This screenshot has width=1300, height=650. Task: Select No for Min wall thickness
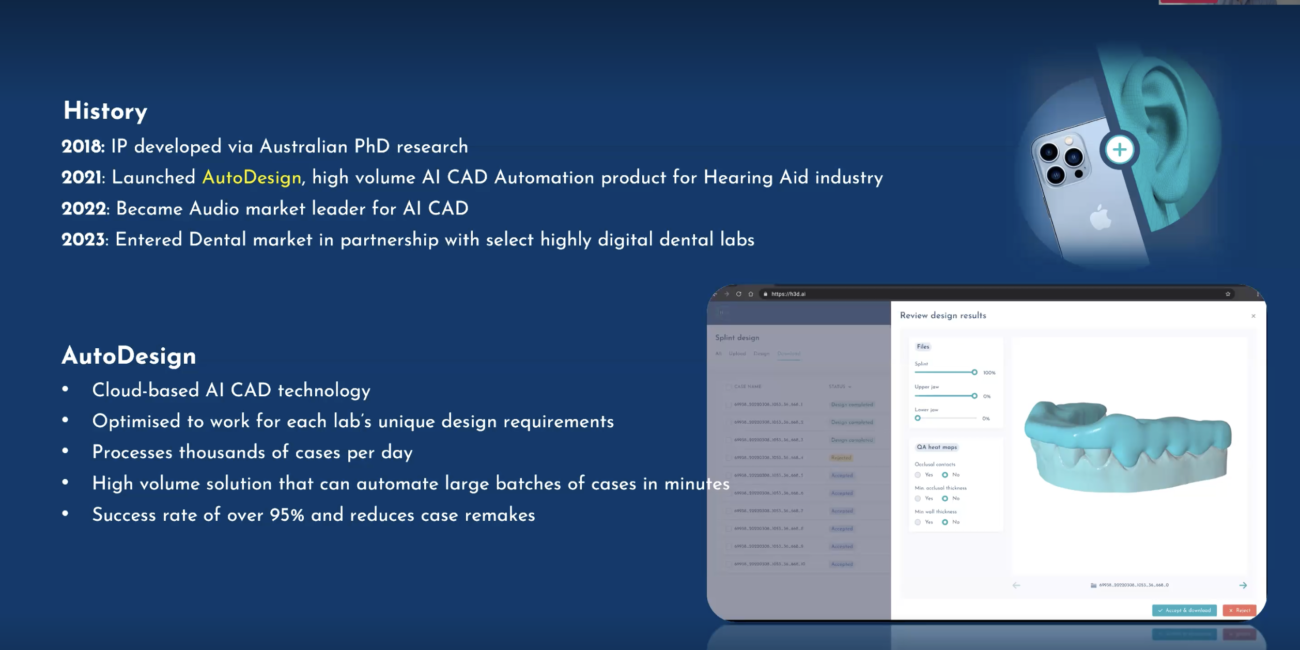944,522
